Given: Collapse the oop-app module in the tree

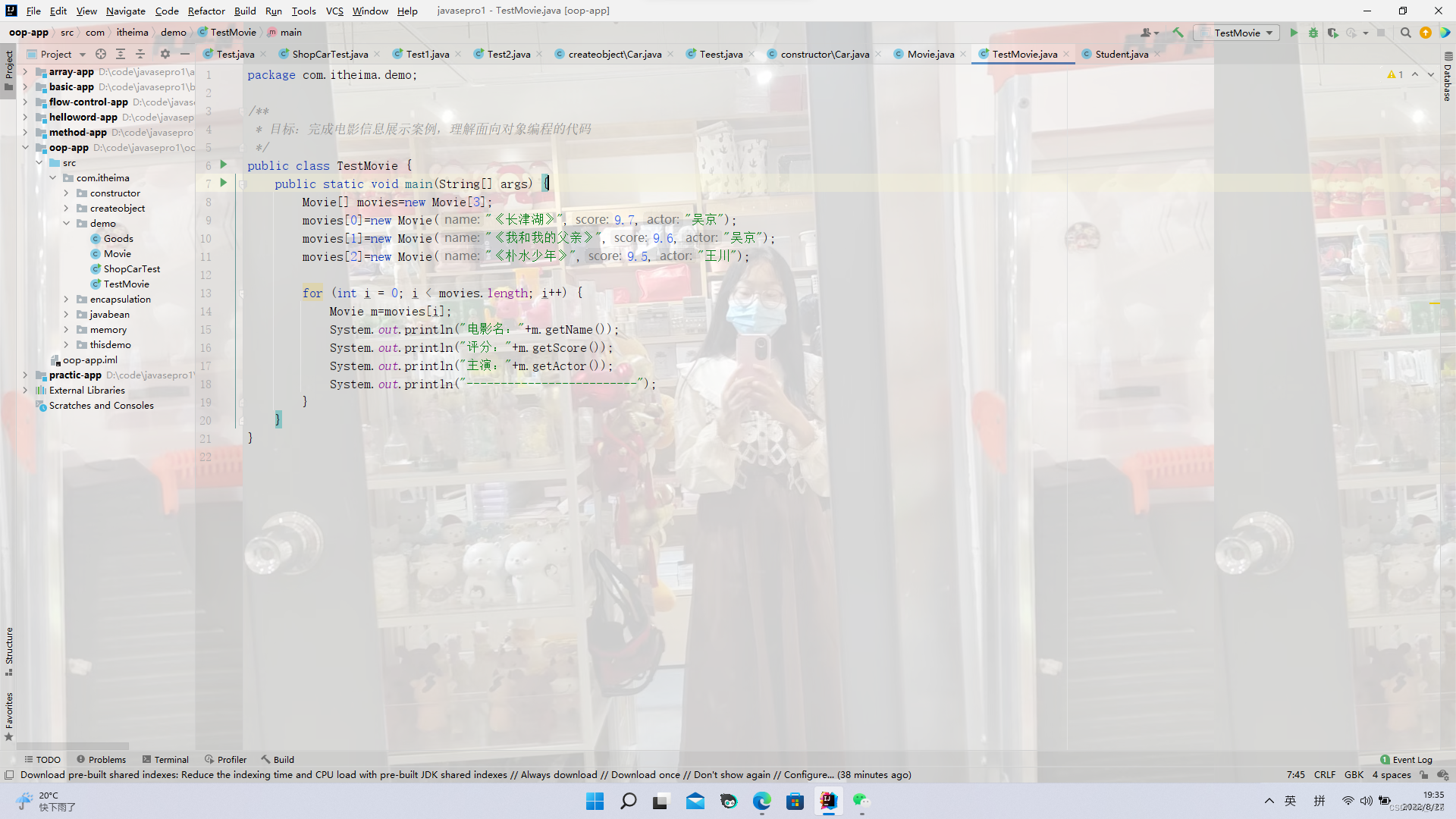Looking at the screenshot, I should (25, 148).
